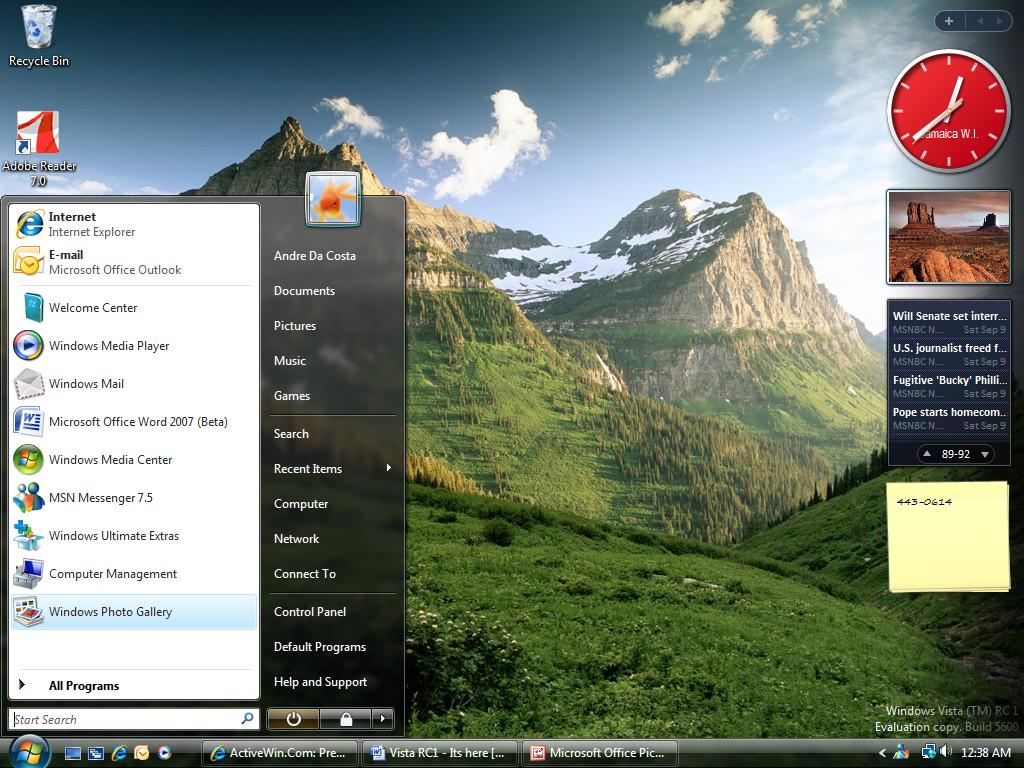Open 'U.S. journalist freed' headline
Viewport: 1024px width, 768px height.
[949, 354]
